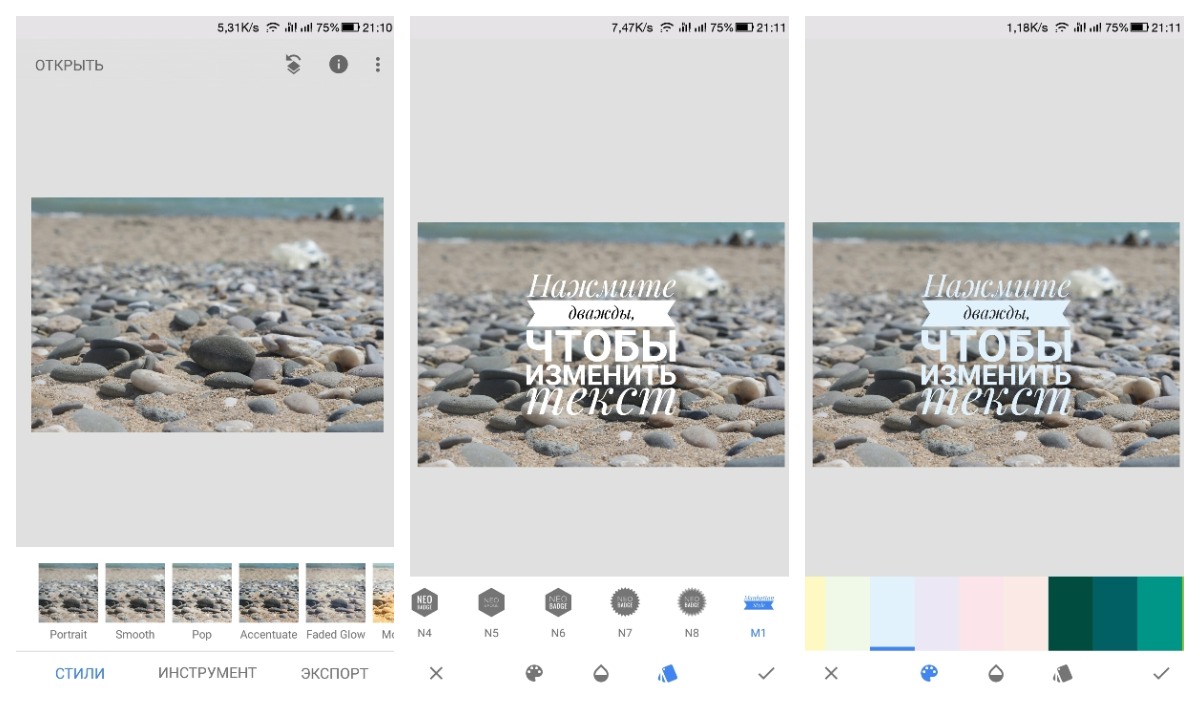Screen dimensions: 1200x711
Task: Confirm with checkmark below color swatches
Action: point(1161,674)
